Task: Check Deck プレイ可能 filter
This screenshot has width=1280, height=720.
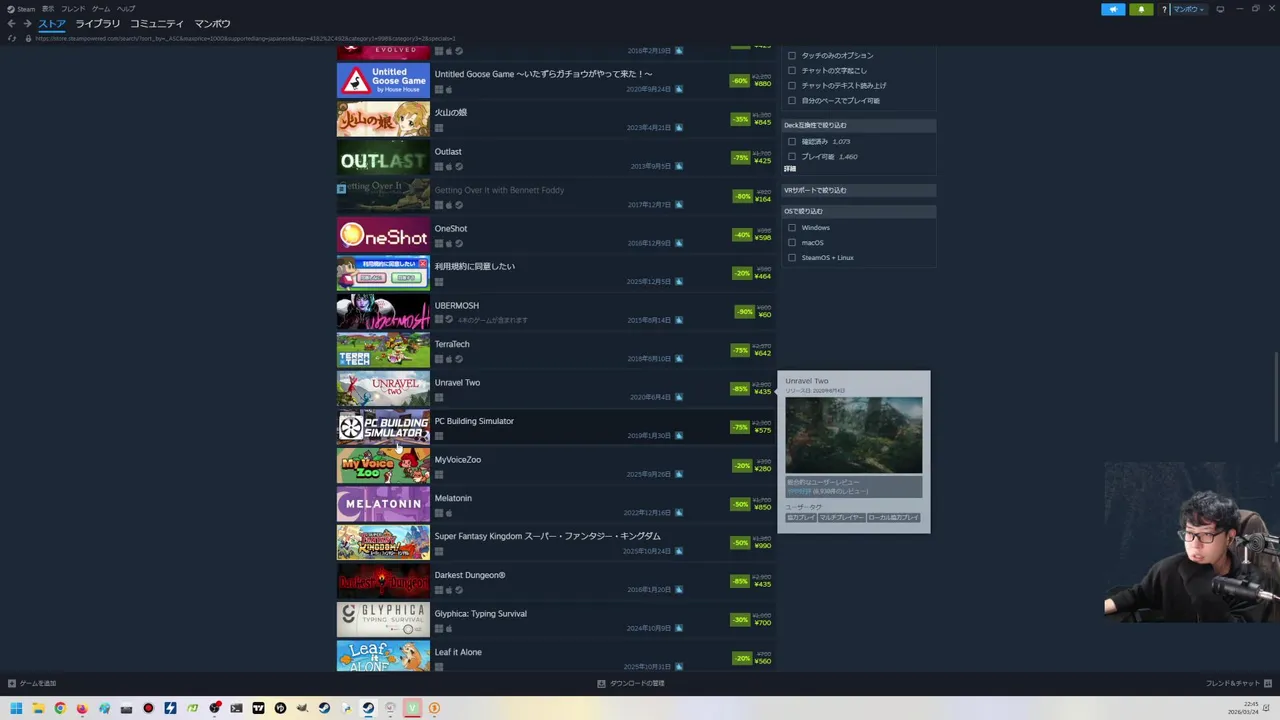Action: tap(792, 157)
